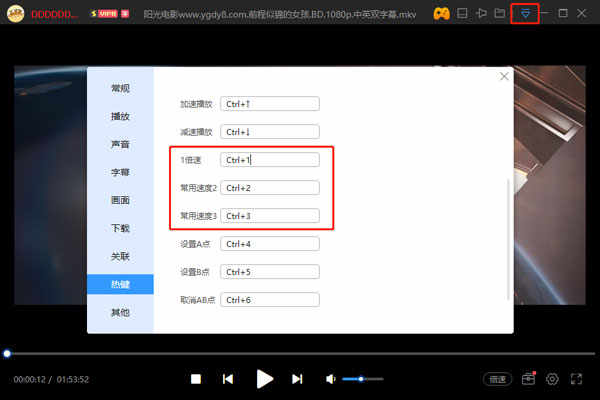The height and width of the screenshot is (400, 600).
Task: Click the Ctrl+2 hotkey field
Action: tap(270, 188)
